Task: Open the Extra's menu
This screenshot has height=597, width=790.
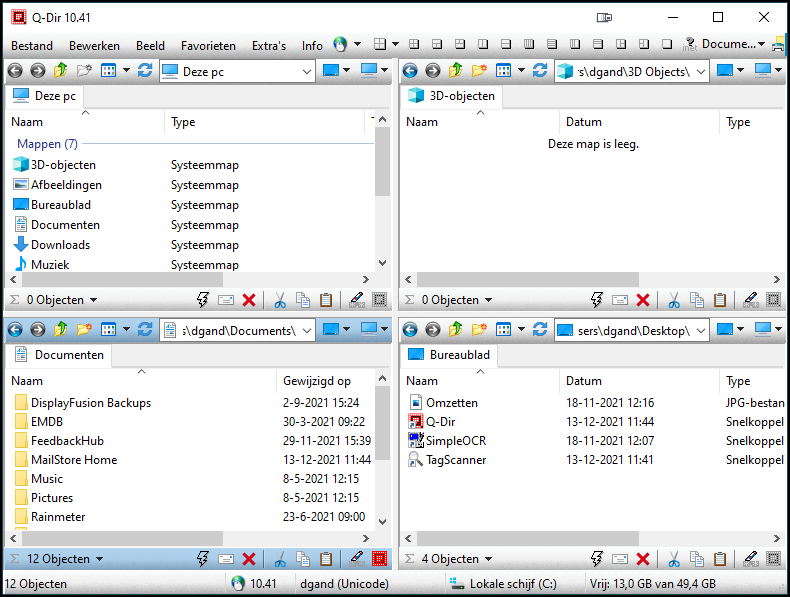Action: coord(269,46)
